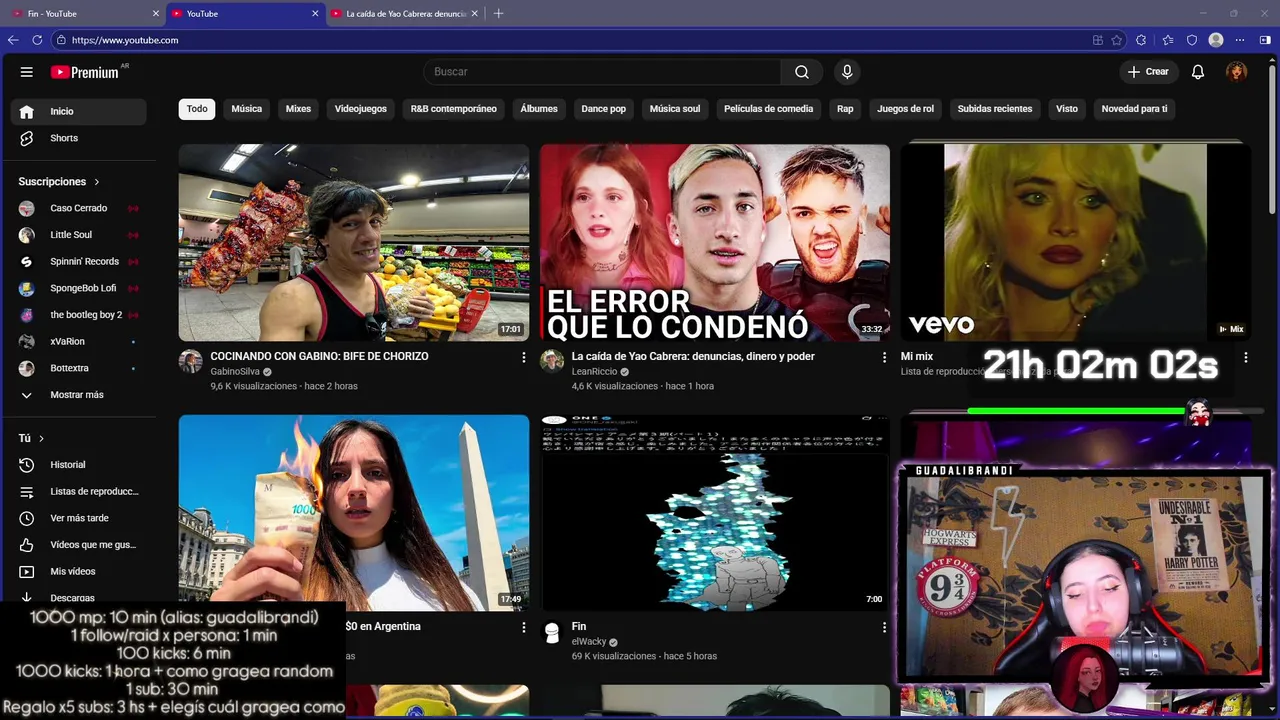Open the account avatar menu
Viewport: 1280px width, 720px height.
tap(1237, 72)
